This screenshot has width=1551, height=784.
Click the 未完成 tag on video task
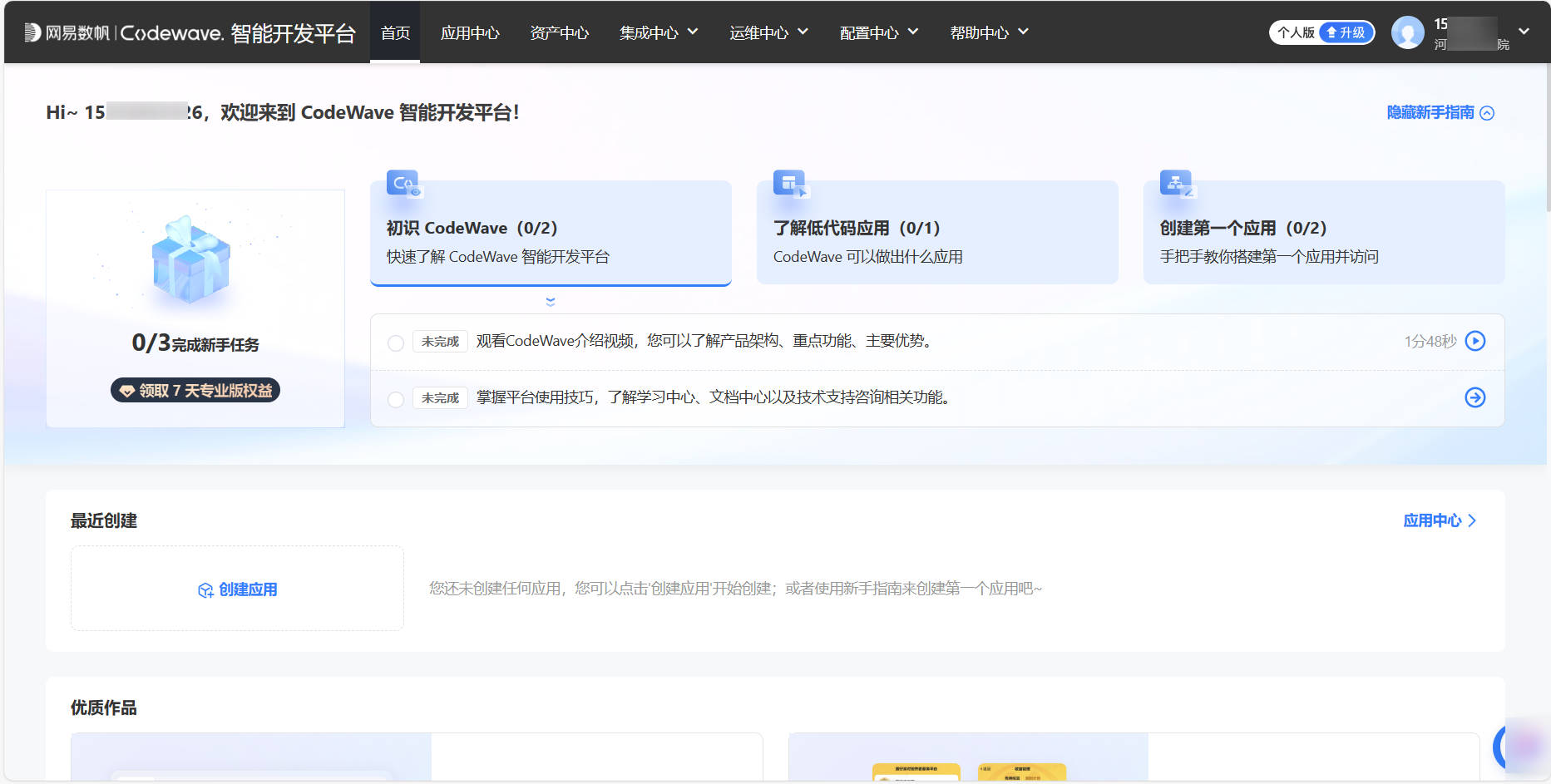pyautogui.click(x=440, y=342)
